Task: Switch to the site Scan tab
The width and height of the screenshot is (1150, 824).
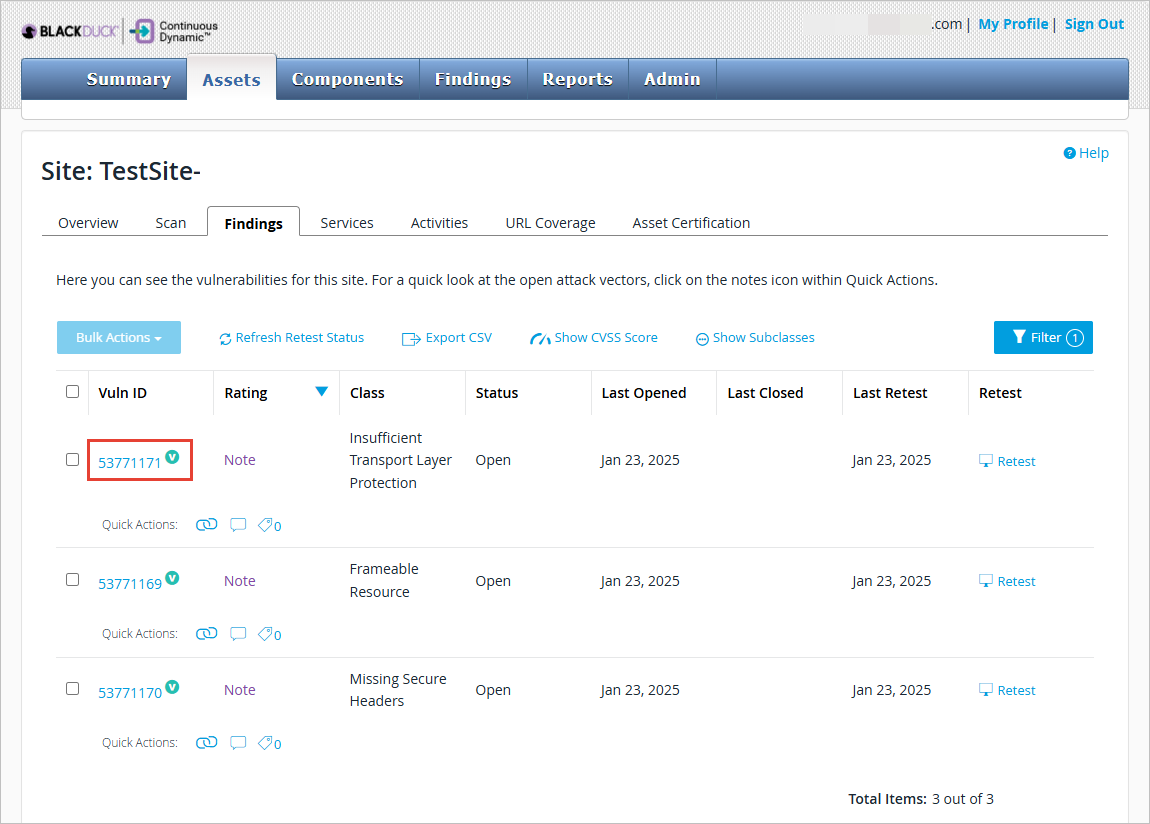Action: coord(171,223)
